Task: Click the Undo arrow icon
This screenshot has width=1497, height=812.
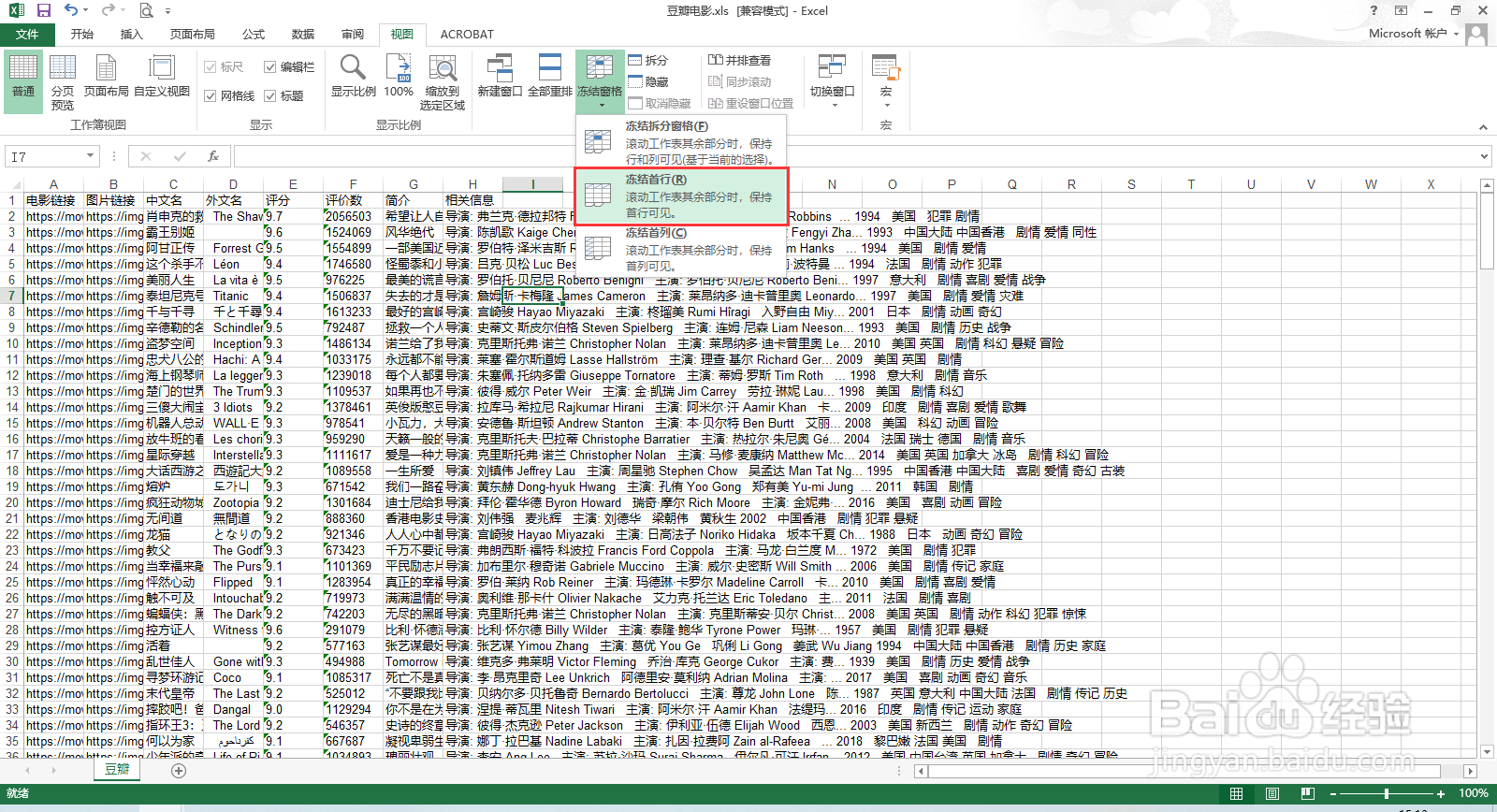Action: (71, 10)
